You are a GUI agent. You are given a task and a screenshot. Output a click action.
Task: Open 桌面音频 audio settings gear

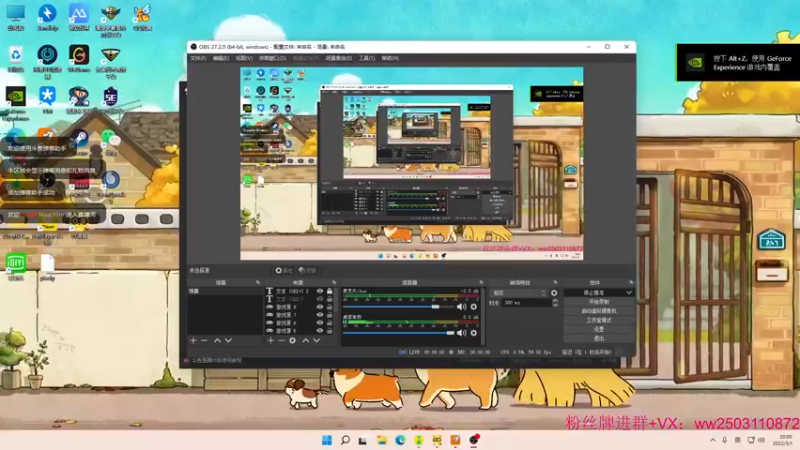[473, 333]
